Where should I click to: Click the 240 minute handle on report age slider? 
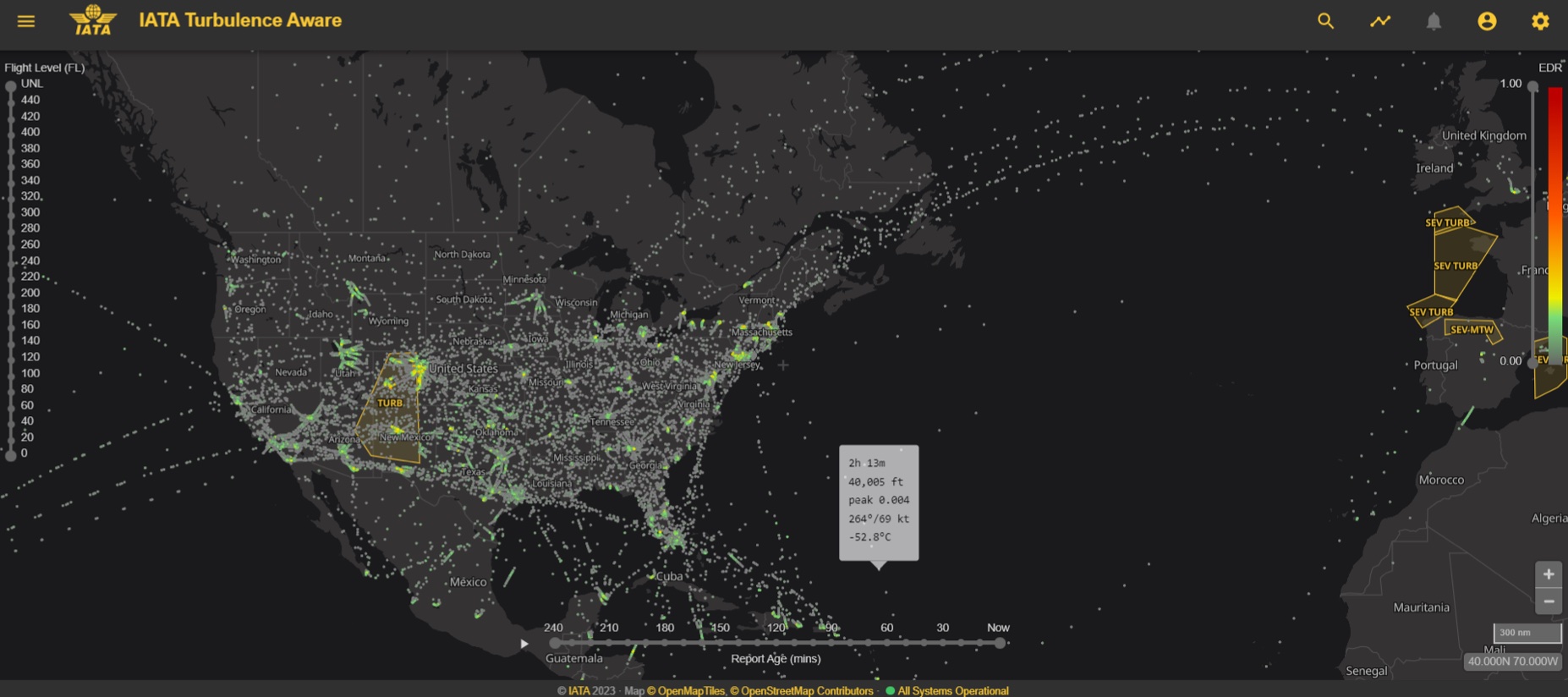[x=554, y=643]
